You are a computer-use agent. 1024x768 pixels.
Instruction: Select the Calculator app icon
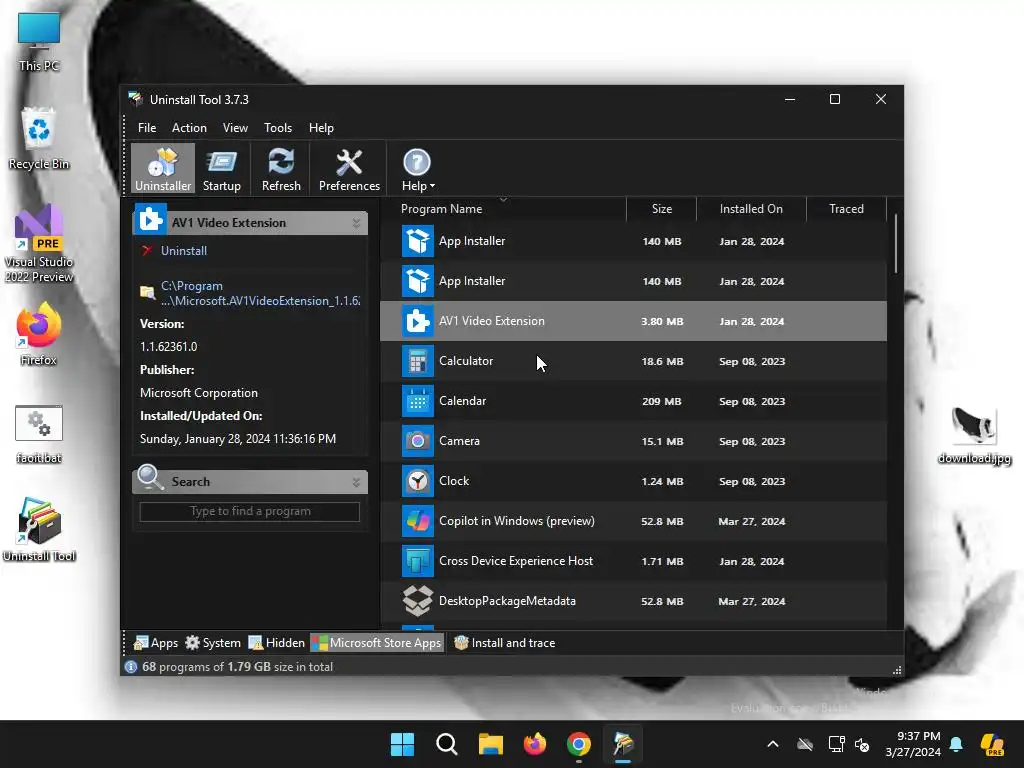pyautogui.click(x=417, y=361)
